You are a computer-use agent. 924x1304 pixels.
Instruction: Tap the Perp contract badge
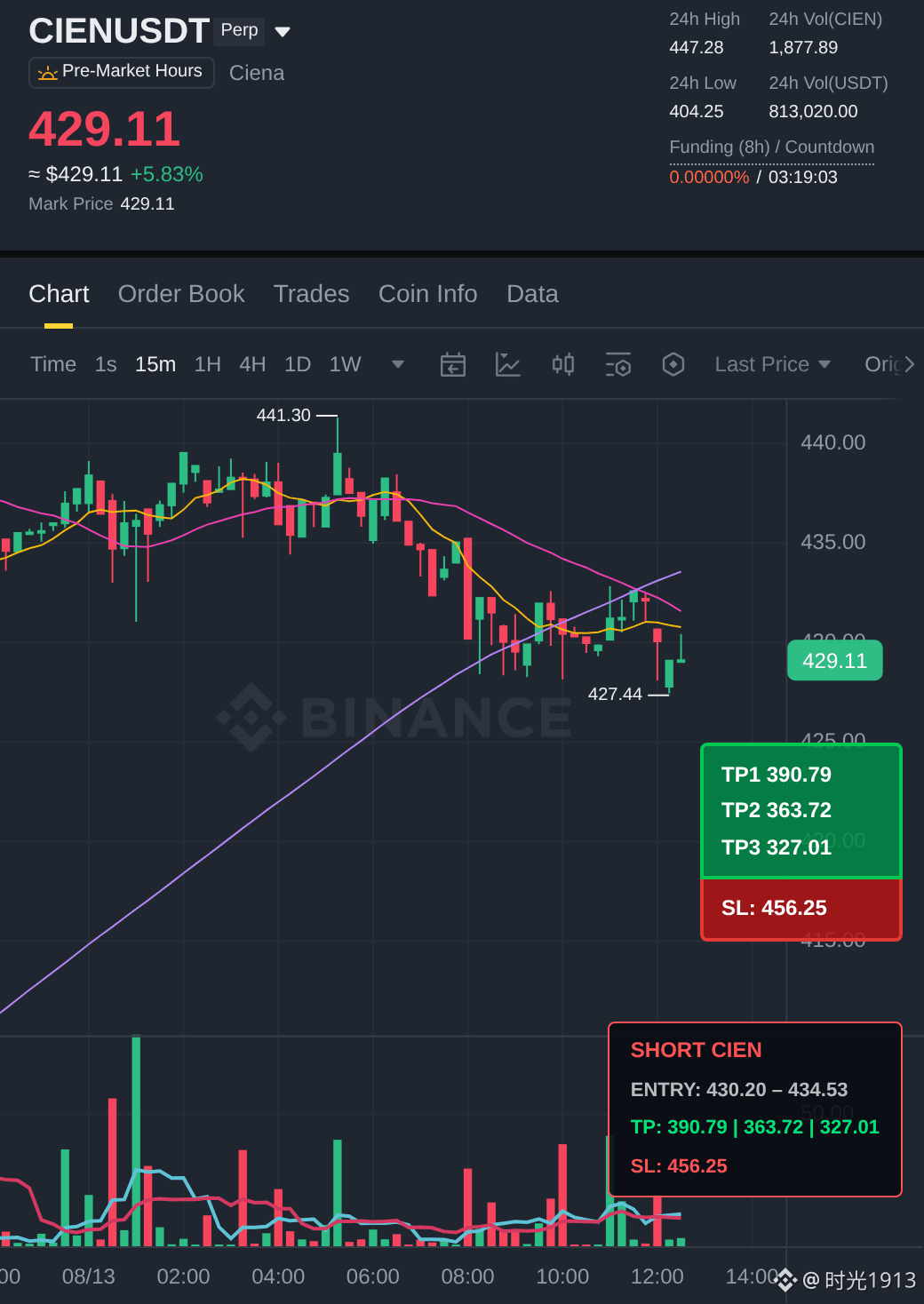(x=239, y=30)
